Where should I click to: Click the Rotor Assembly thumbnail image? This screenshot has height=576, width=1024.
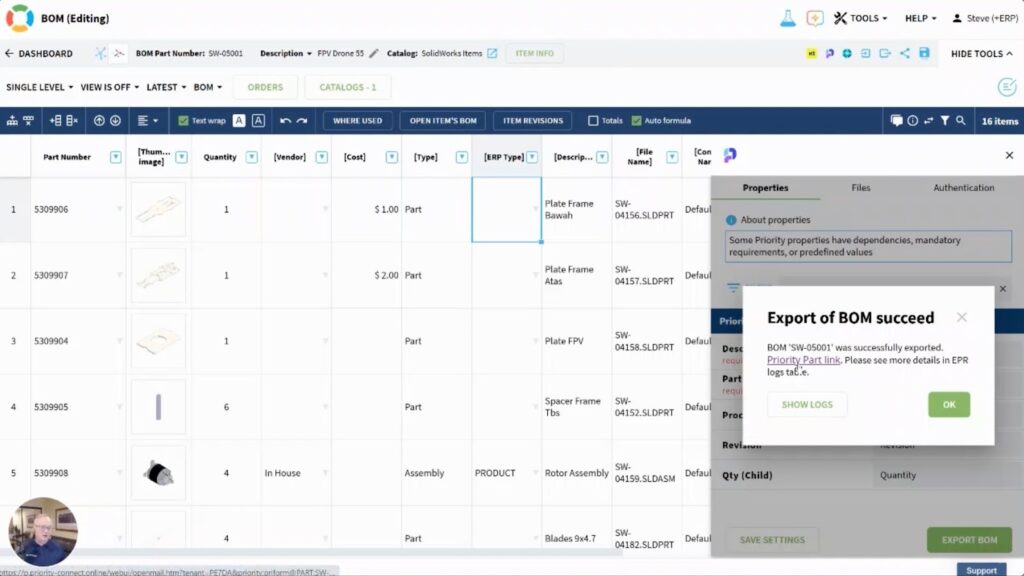[x=158, y=473]
